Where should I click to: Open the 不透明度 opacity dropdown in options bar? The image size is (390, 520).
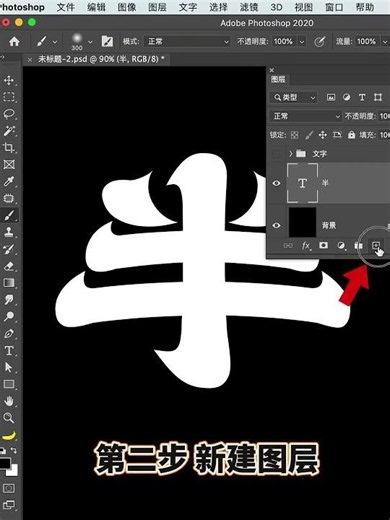coord(302,42)
